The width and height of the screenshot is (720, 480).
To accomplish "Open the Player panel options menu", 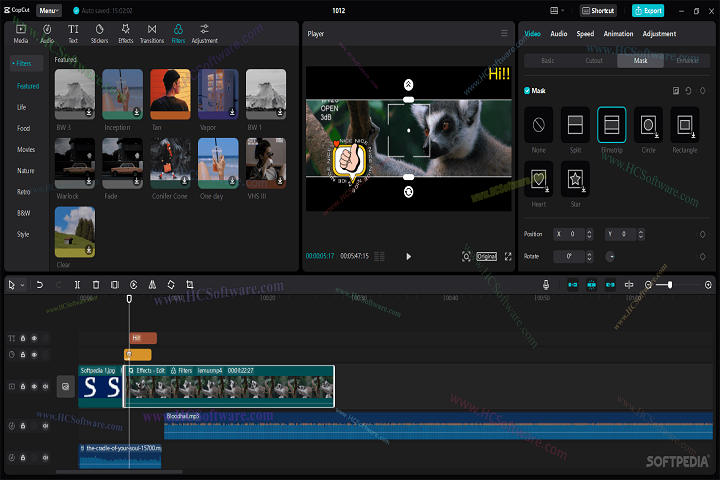I will (x=504, y=33).
